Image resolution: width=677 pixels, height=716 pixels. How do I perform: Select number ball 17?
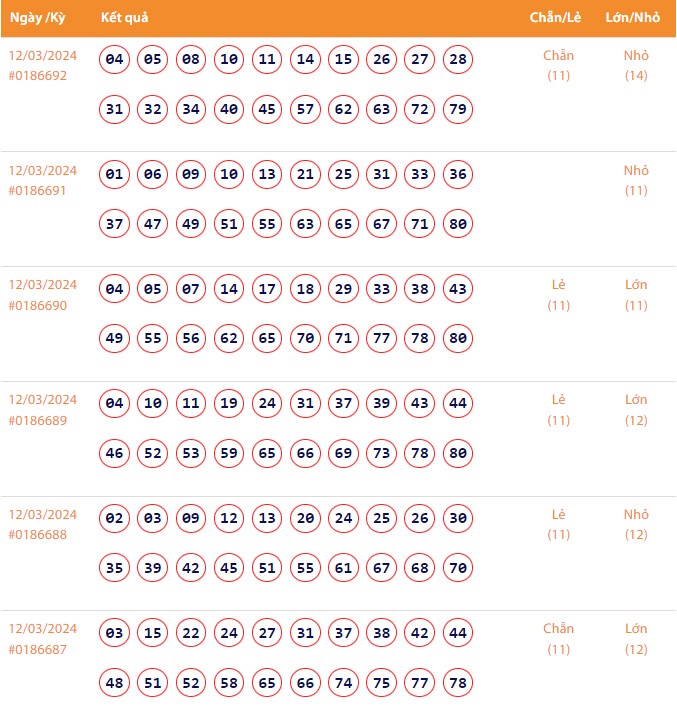267,289
